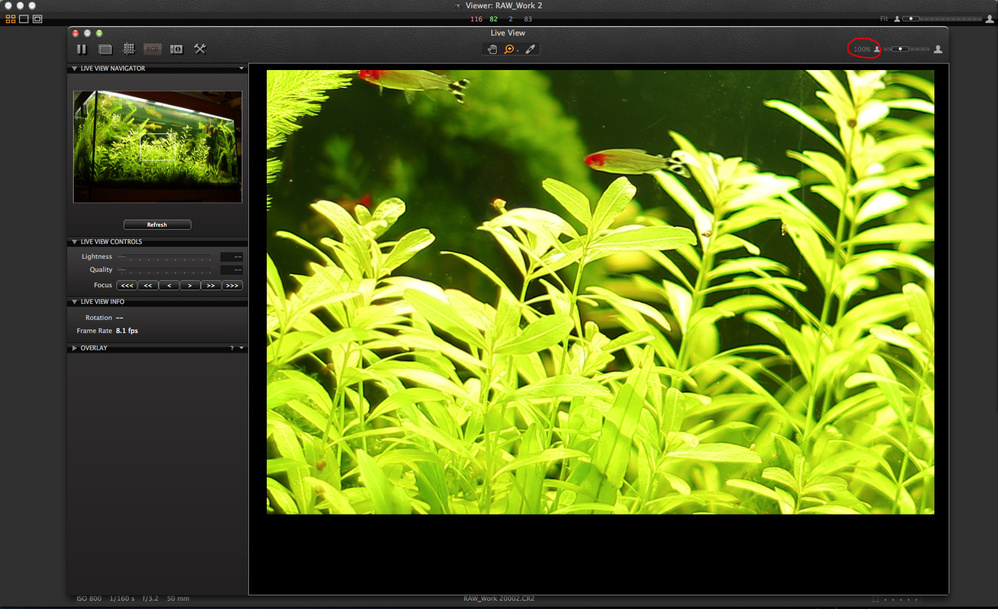Click large person zoom-in icon in Viewer window
The image size is (998, 609).
[x=989, y=19]
